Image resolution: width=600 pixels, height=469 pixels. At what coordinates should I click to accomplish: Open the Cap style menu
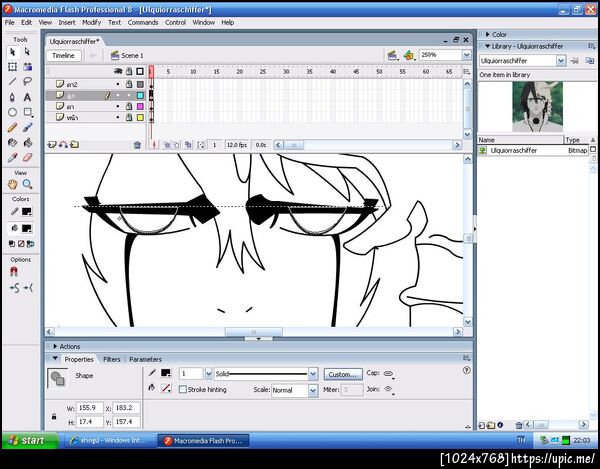pos(389,373)
